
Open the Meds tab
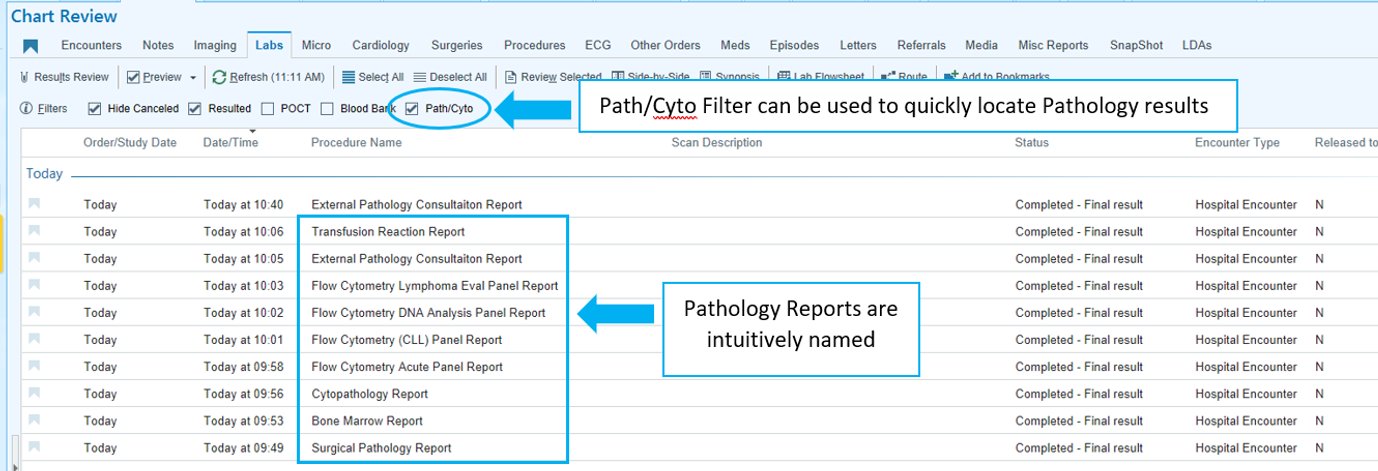(x=735, y=45)
